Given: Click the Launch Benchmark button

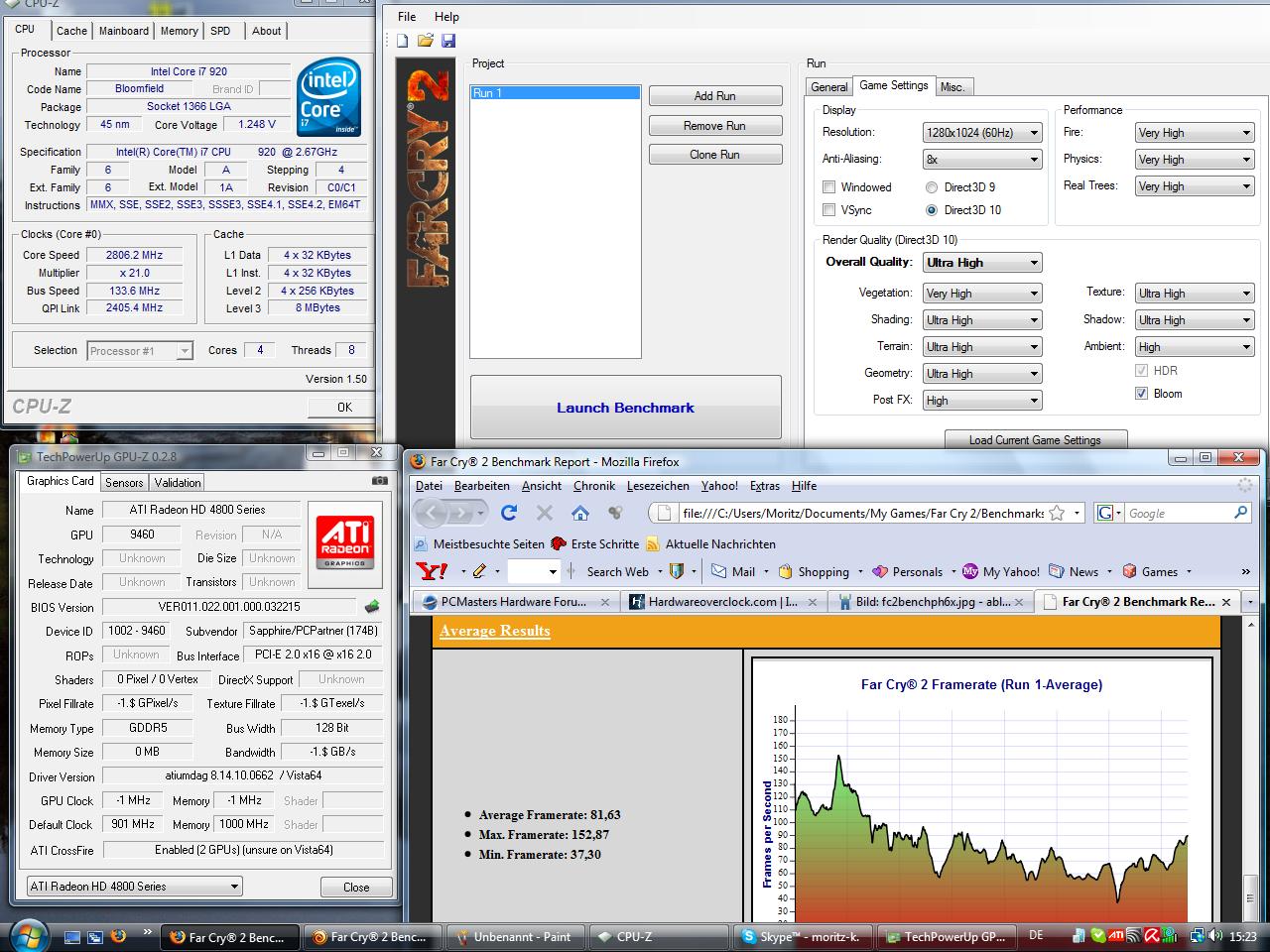Looking at the screenshot, I should [x=625, y=408].
